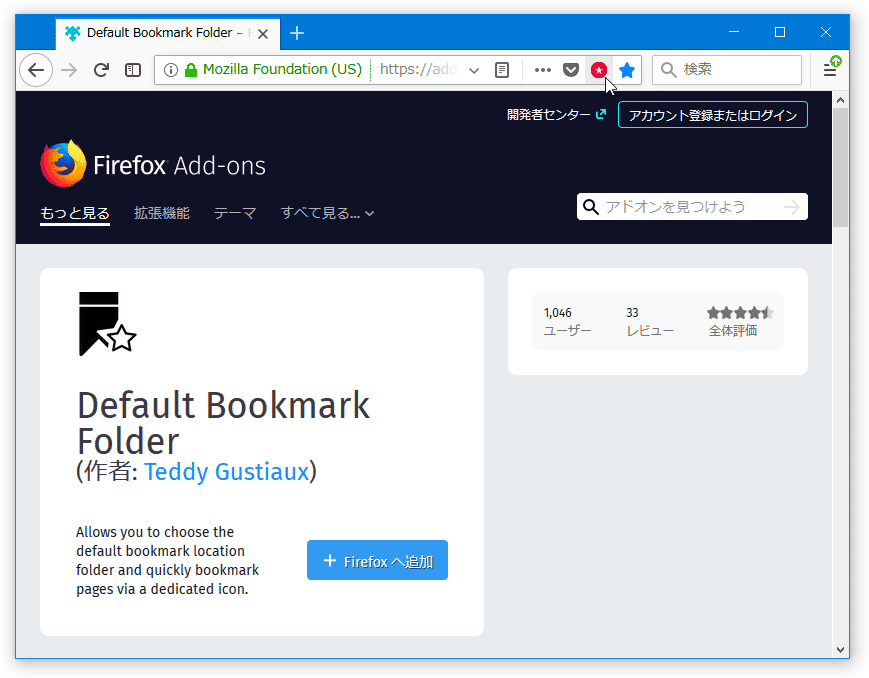Screen dimensions: 869x678
Task: Click the vertical scrollbar thumb
Action: click(840, 167)
